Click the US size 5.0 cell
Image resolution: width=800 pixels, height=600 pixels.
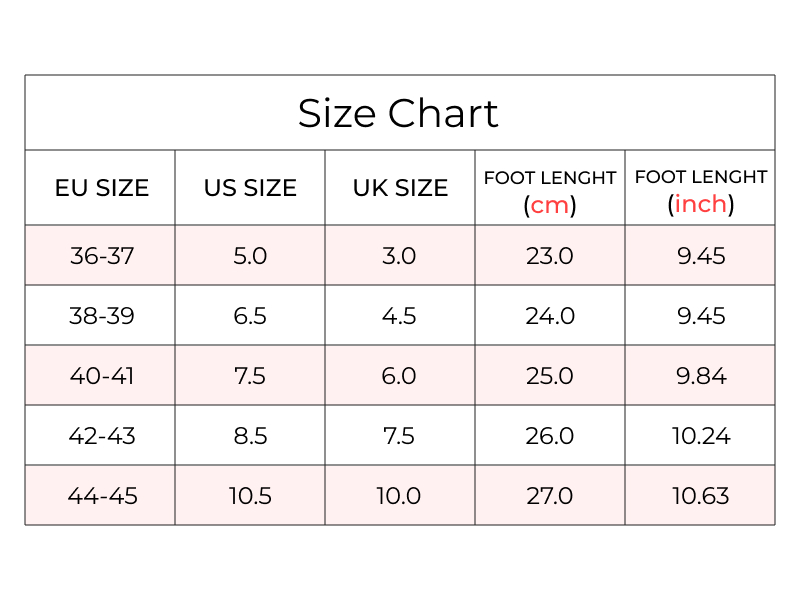[250, 256]
